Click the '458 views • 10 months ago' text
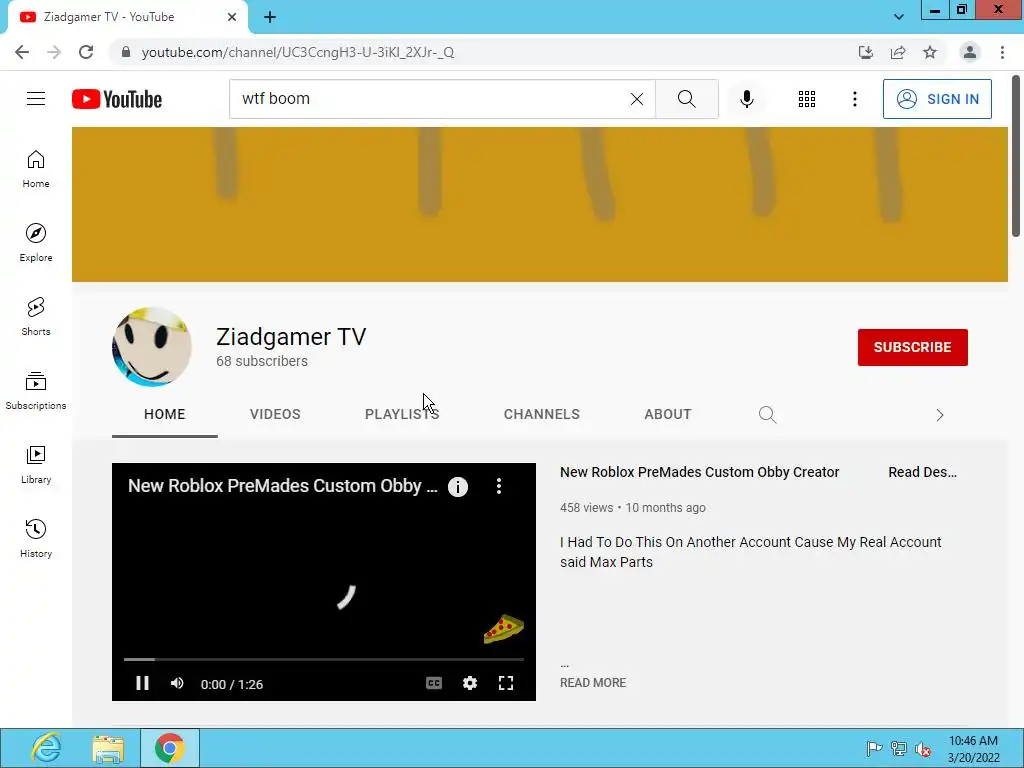The height and width of the screenshot is (768, 1024). point(633,507)
